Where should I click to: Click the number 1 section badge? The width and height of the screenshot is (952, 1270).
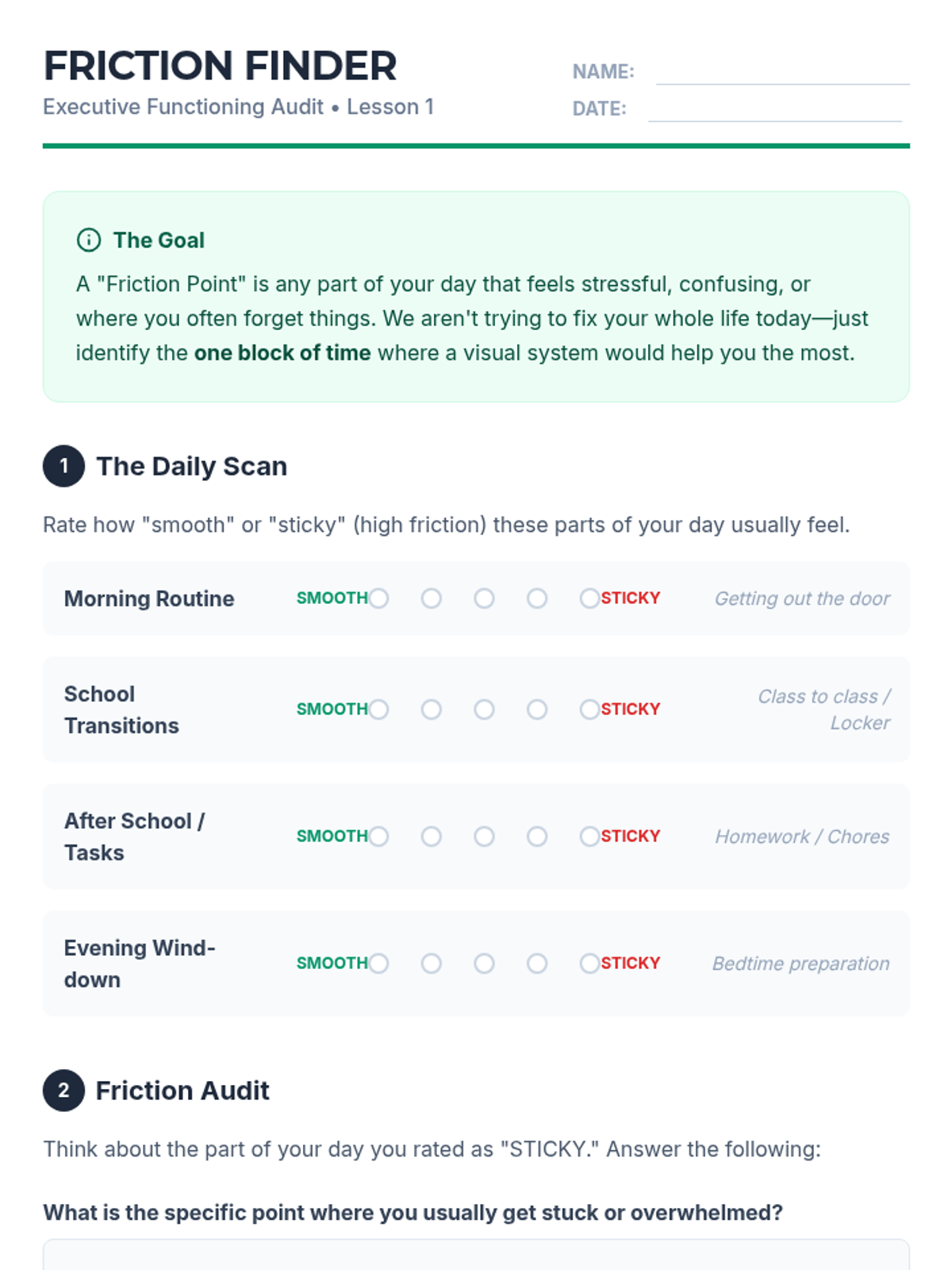(63, 466)
